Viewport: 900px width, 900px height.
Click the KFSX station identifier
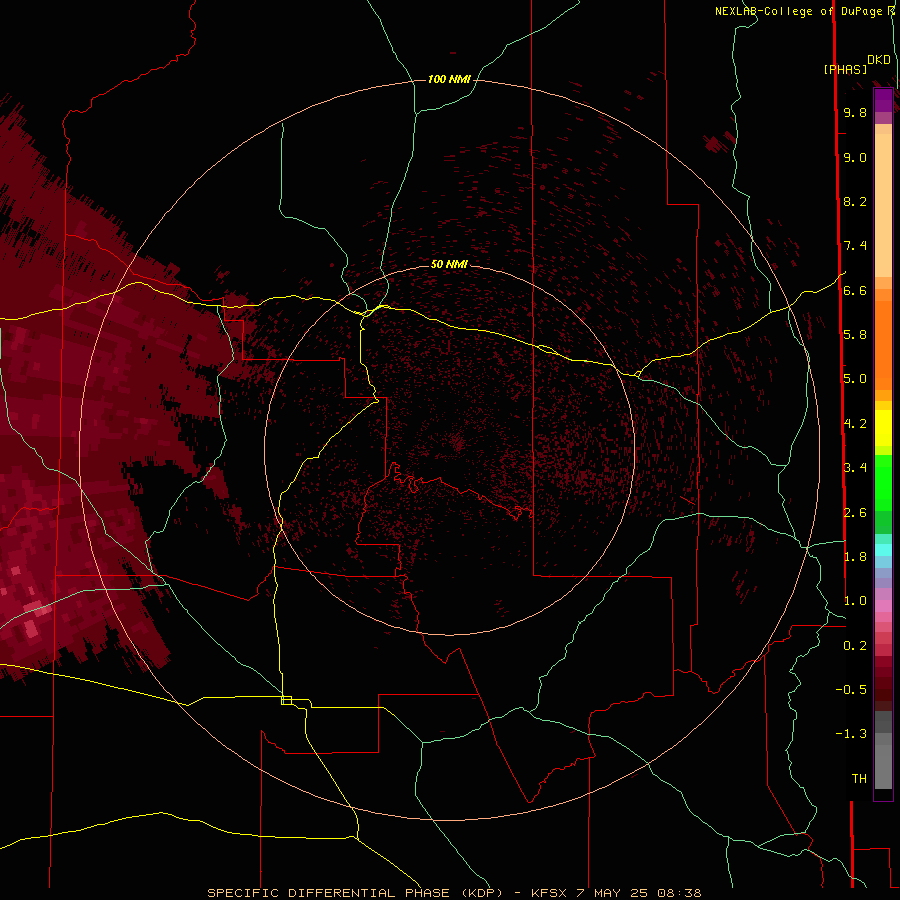(x=550, y=893)
